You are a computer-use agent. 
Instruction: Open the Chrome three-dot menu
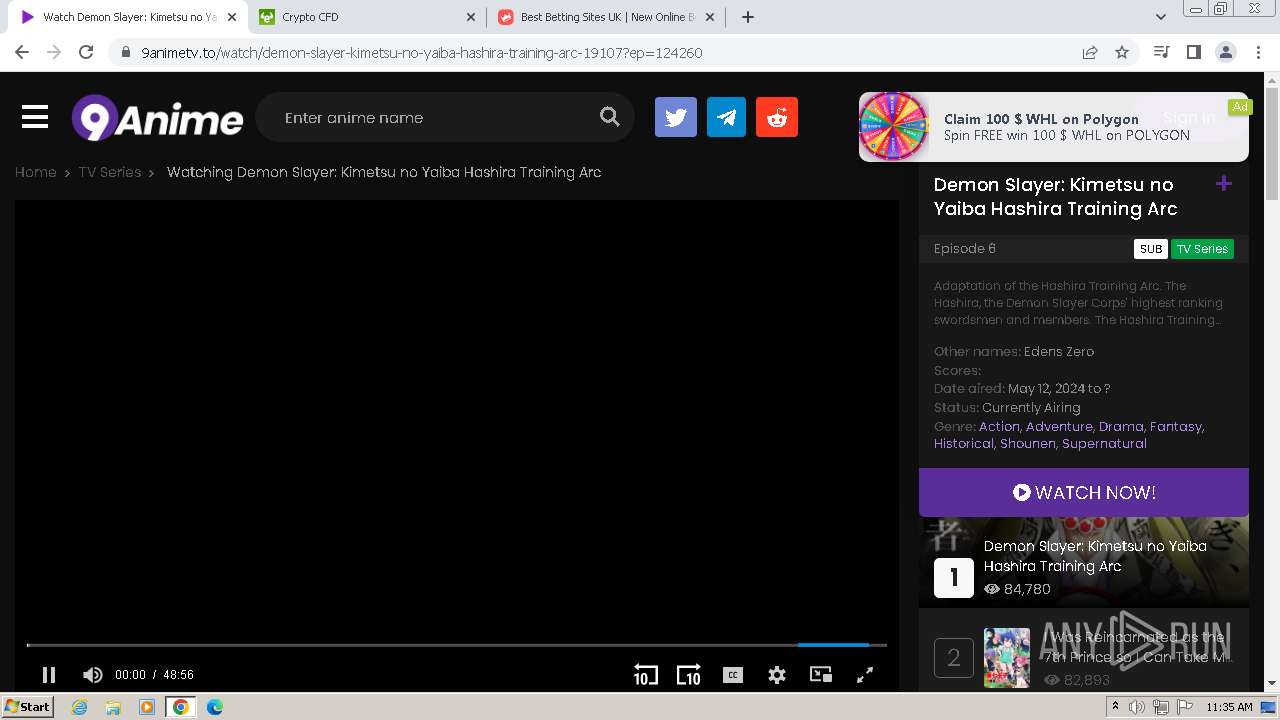click(x=1257, y=52)
